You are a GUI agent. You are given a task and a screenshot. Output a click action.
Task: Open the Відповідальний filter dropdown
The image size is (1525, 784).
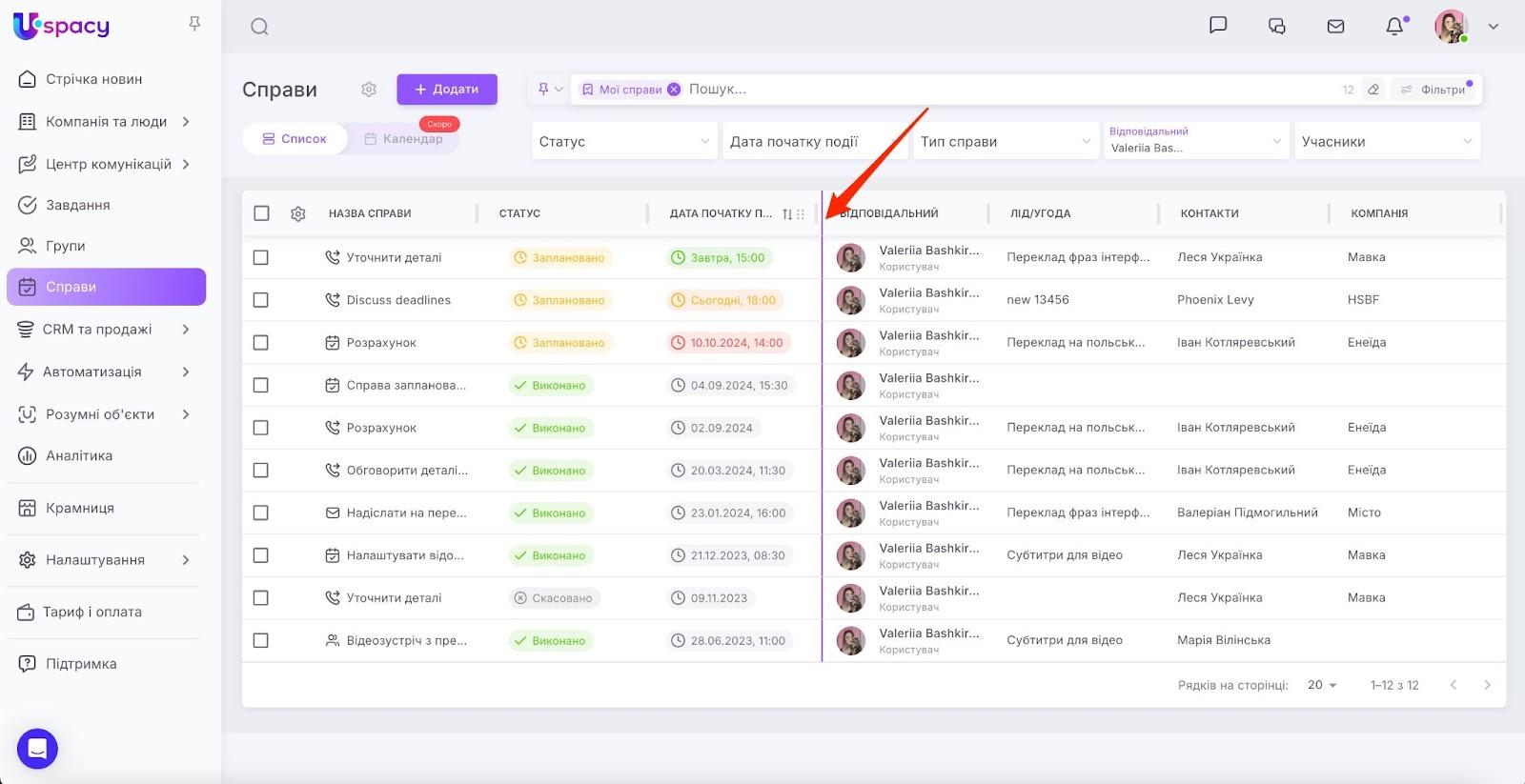point(1196,141)
